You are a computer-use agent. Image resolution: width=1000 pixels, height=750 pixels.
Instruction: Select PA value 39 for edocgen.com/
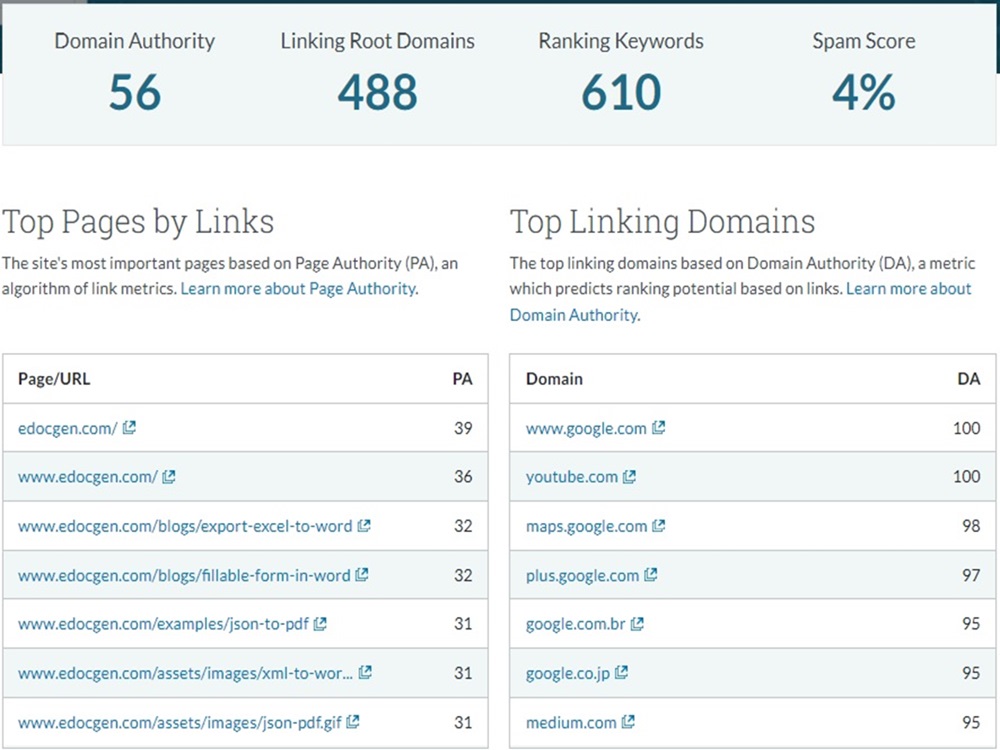click(463, 428)
